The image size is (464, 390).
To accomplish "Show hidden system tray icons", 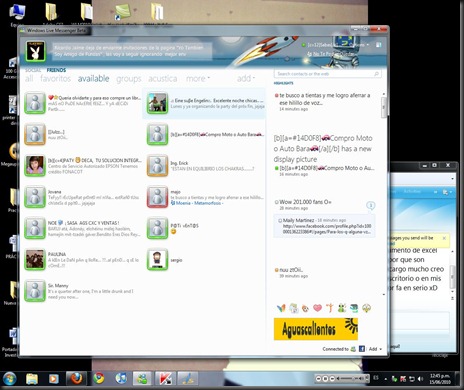I will pyautogui.click(x=386, y=379).
